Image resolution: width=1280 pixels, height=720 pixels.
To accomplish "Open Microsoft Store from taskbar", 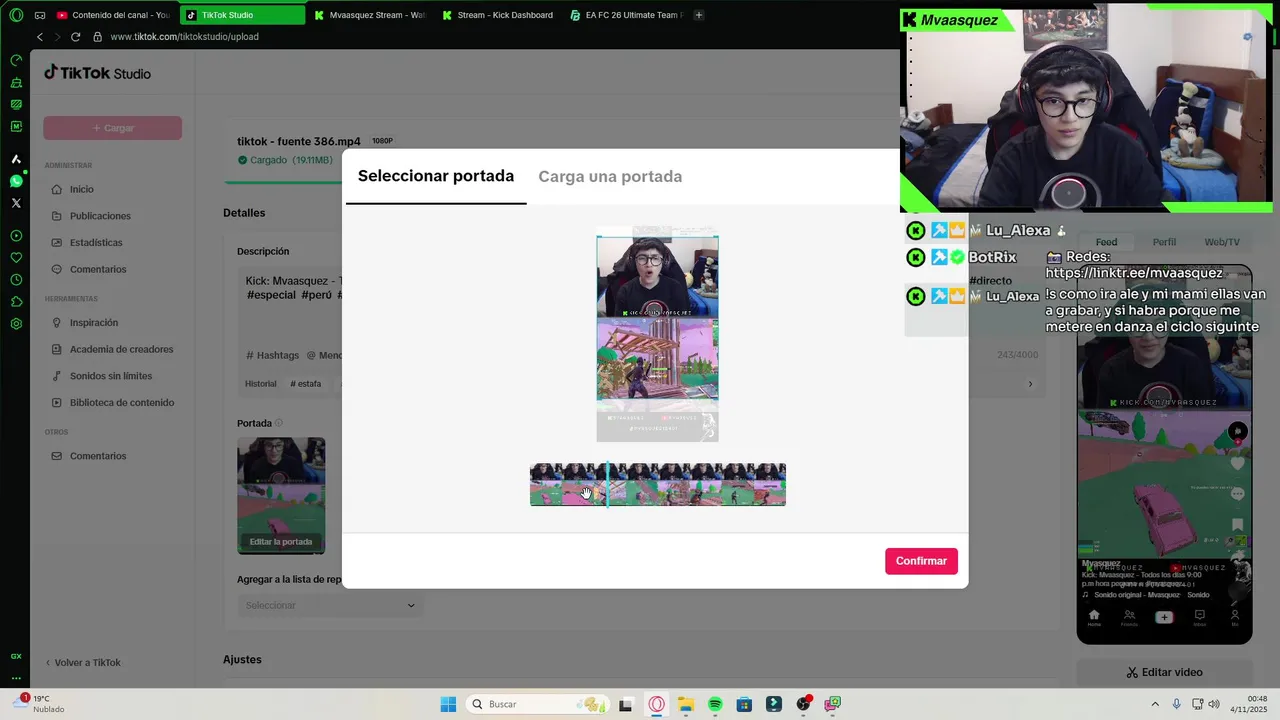I will (x=744, y=704).
